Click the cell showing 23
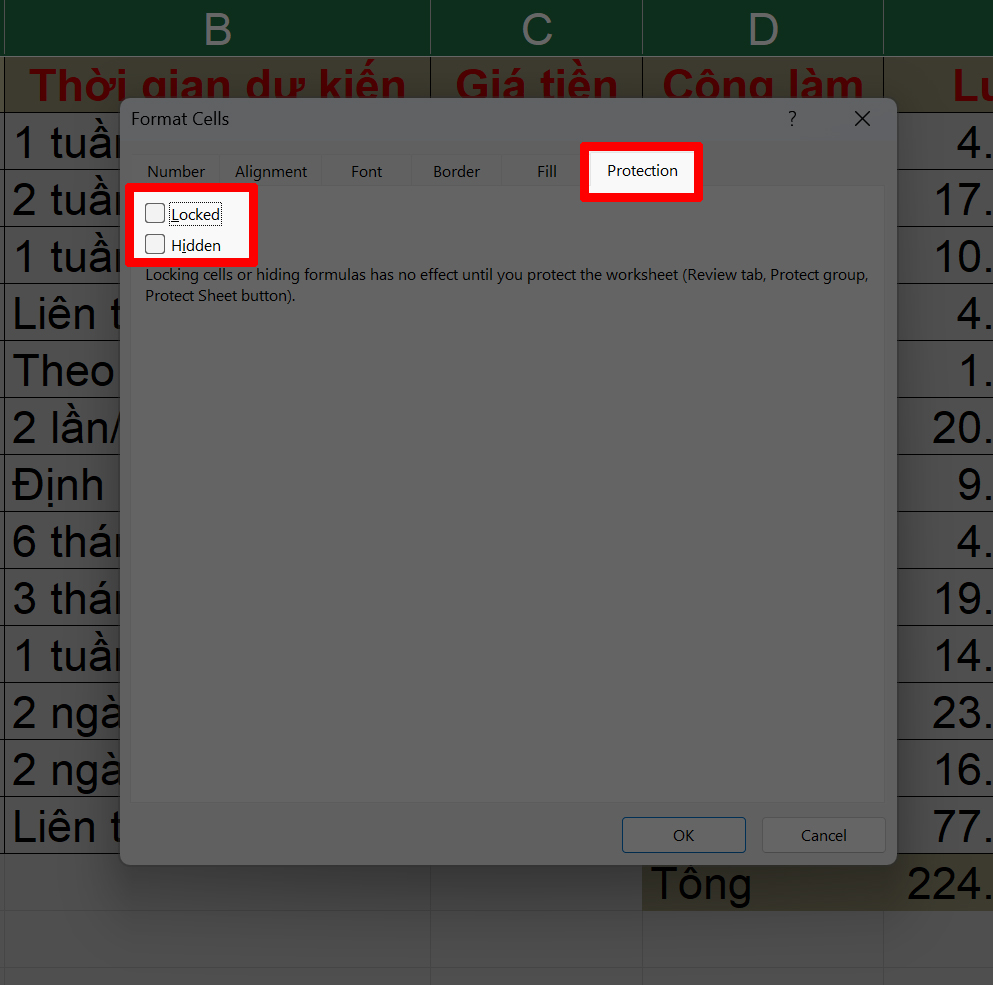This screenshot has width=993, height=985. [x=945, y=711]
